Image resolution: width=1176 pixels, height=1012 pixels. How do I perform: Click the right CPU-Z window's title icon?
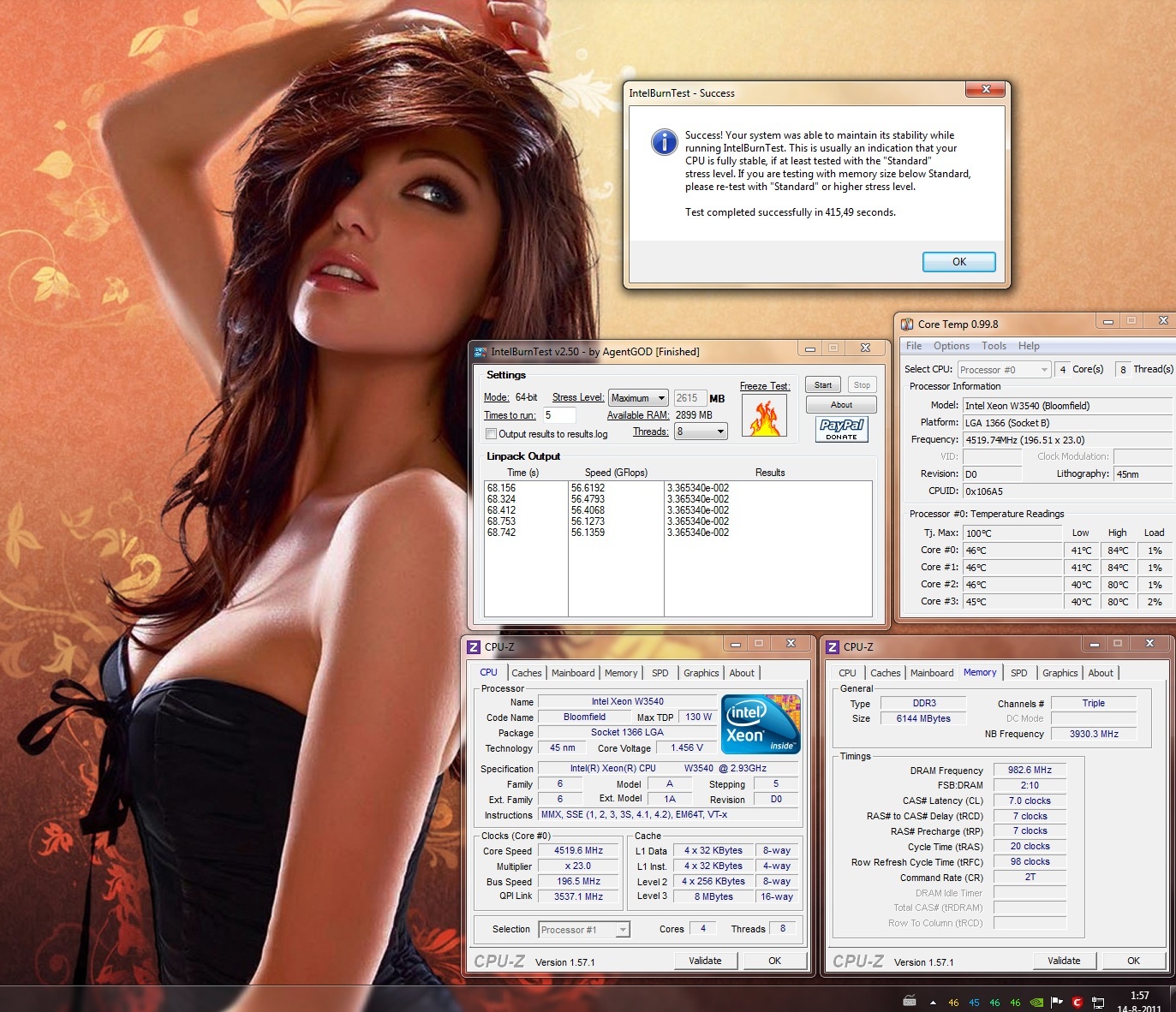coord(833,647)
